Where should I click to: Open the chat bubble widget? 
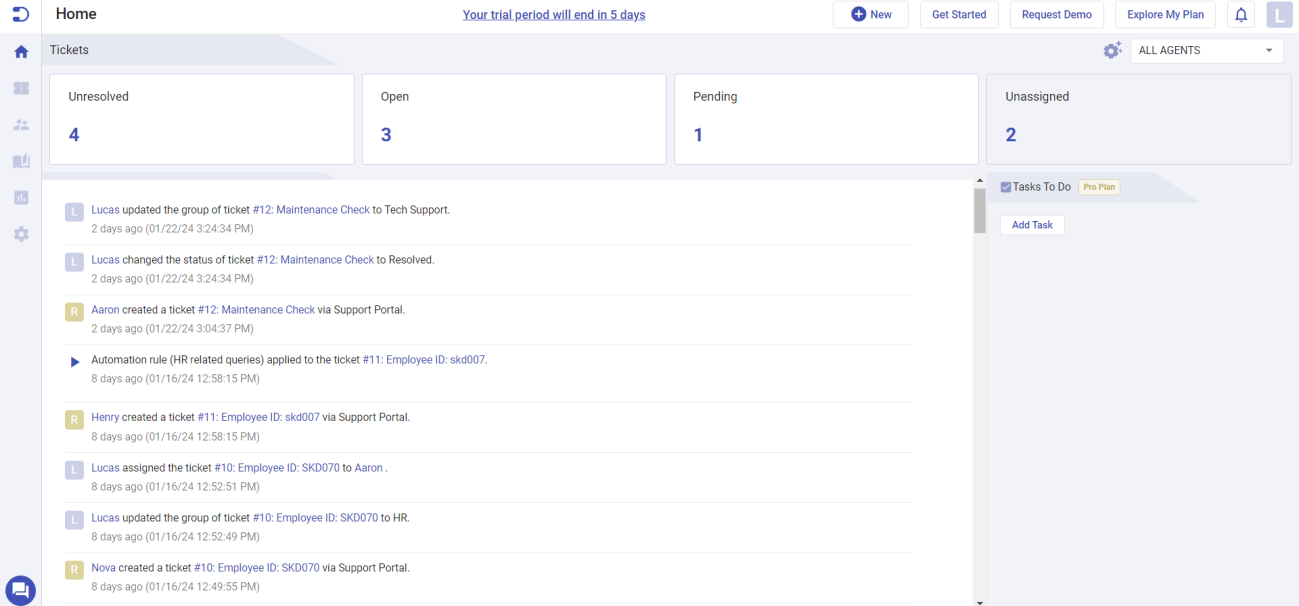click(x=20, y=589)
